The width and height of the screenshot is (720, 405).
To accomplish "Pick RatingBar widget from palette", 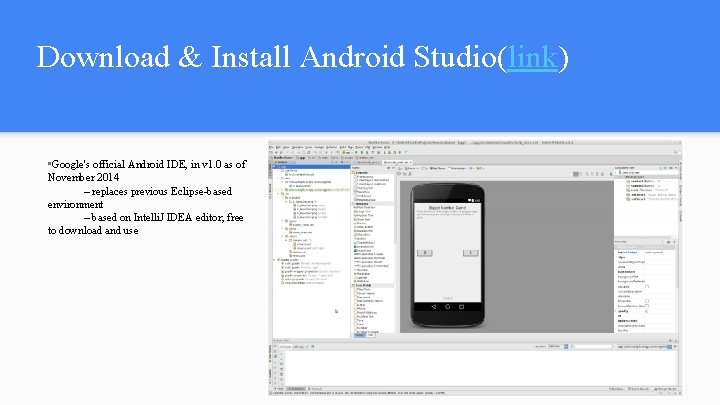I will tap(363, 274).
